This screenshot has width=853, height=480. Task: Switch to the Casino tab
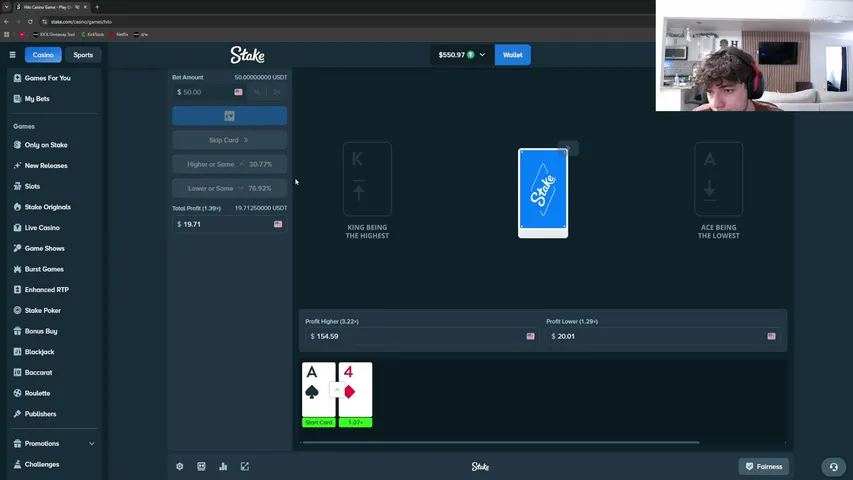[x=43, y=55]
